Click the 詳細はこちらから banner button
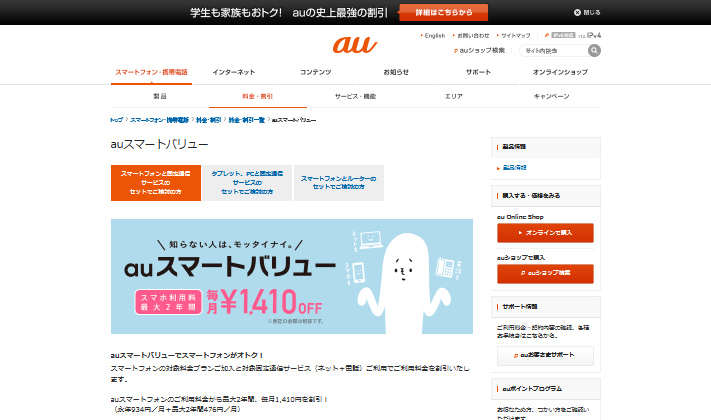711x420 pixels. pos(443,12)
